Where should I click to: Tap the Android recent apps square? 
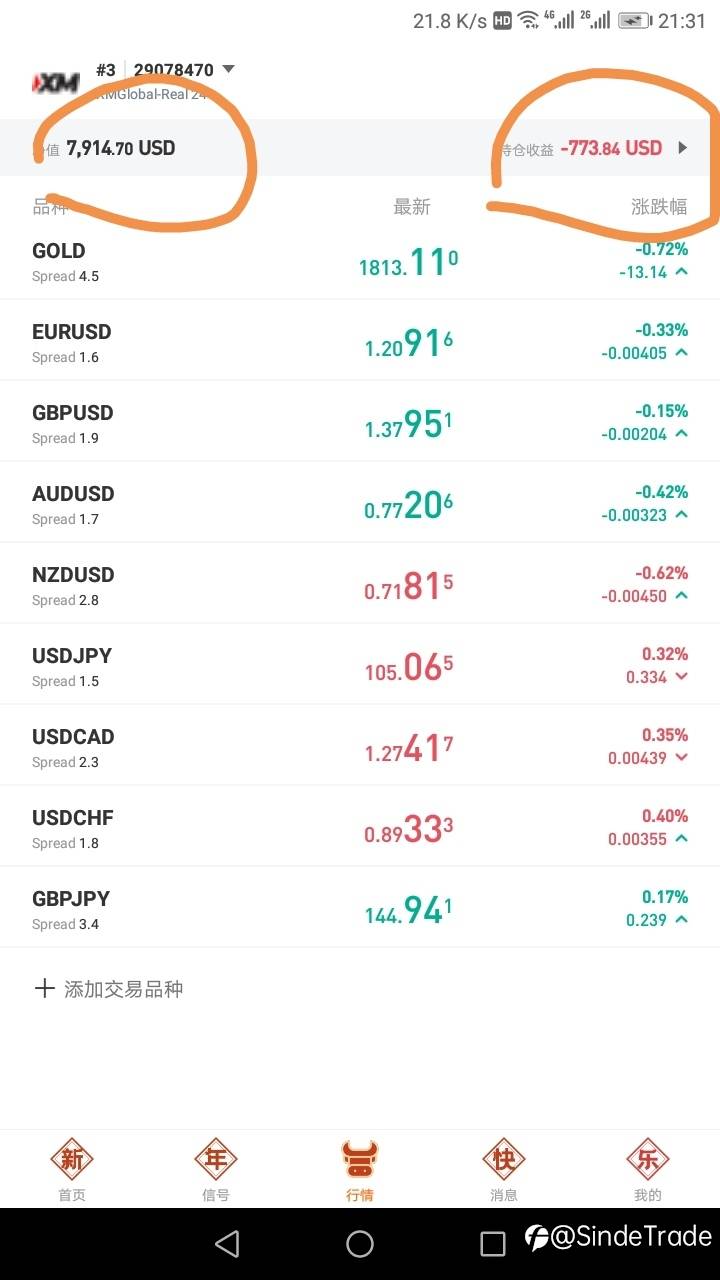tap(492, 1244)
